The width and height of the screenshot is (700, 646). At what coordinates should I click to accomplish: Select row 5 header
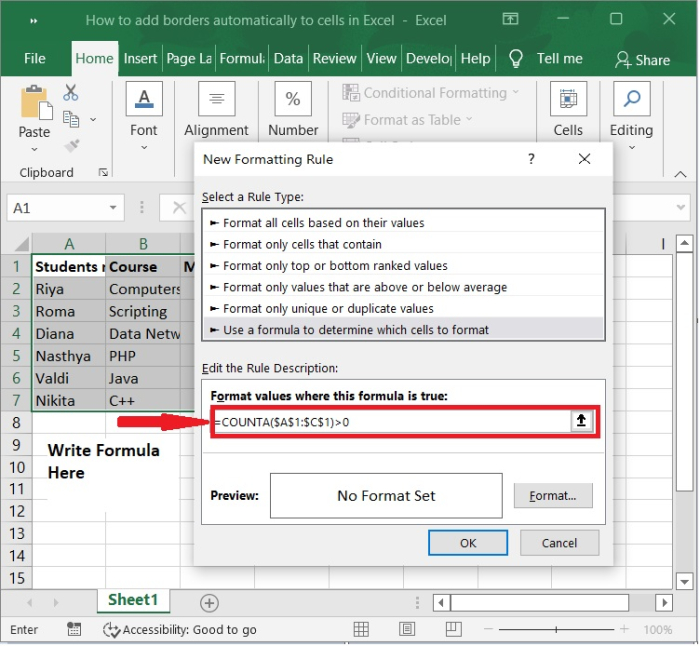[16, 356]
